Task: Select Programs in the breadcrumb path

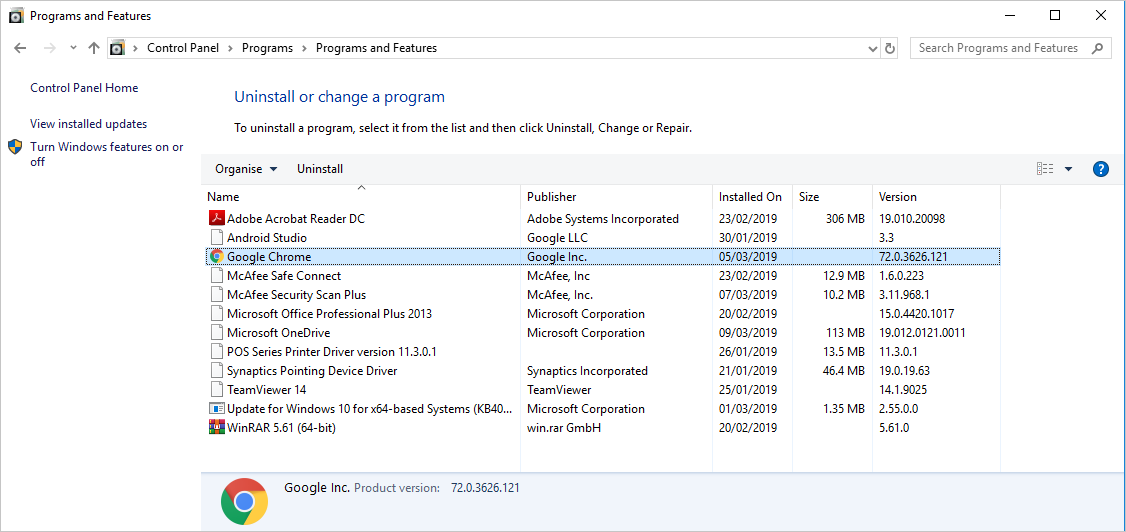Action: pyautogui.click(x=267, y=48)
